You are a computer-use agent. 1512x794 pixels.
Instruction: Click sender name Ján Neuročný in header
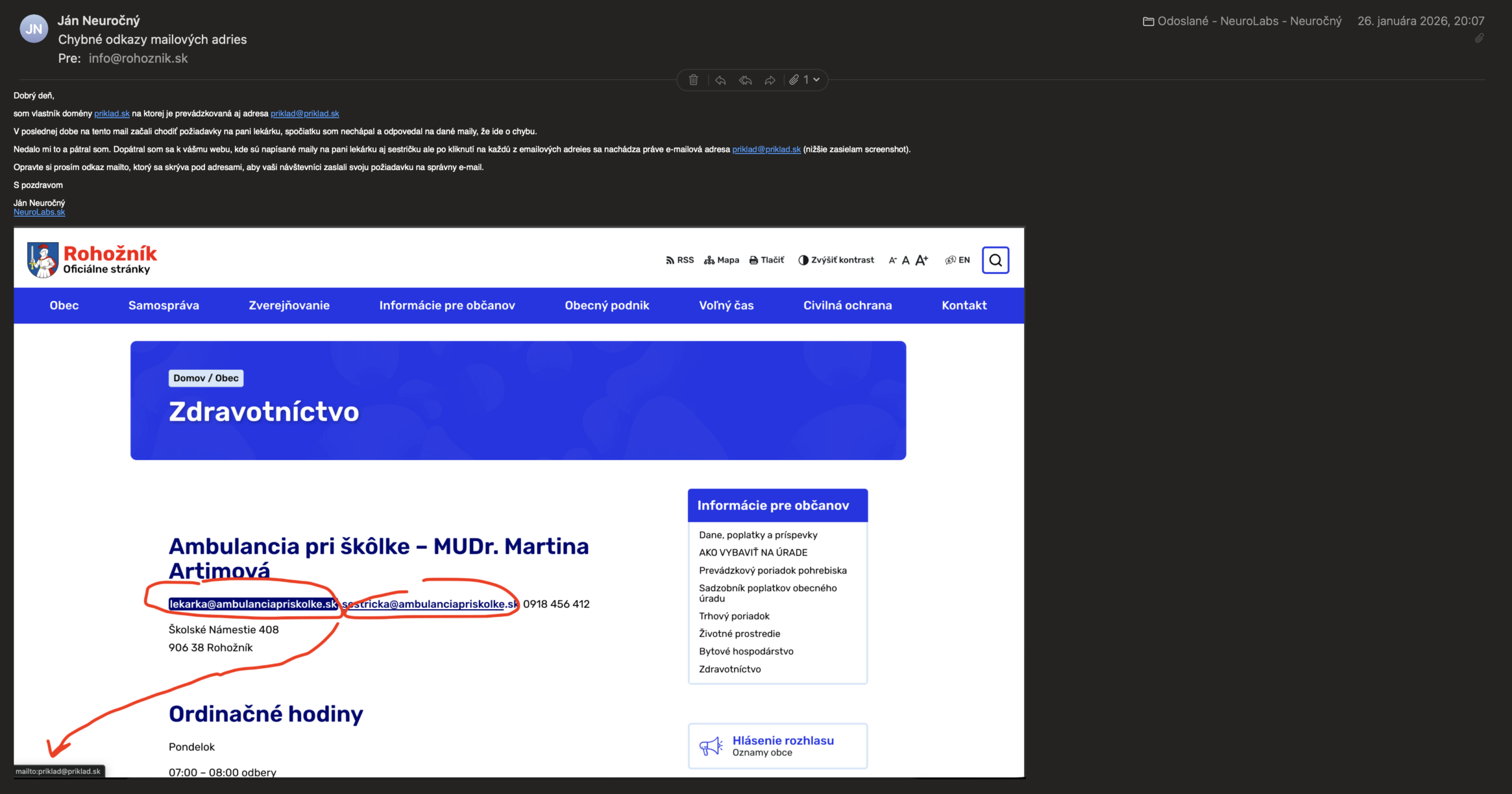click(x=99, y=21)
